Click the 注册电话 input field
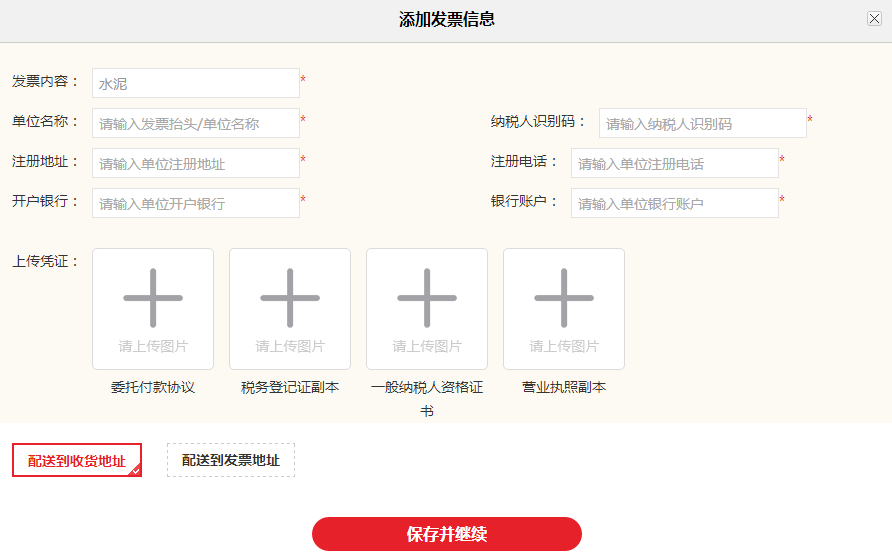This screenshot has width=892, height=558. 675,163
